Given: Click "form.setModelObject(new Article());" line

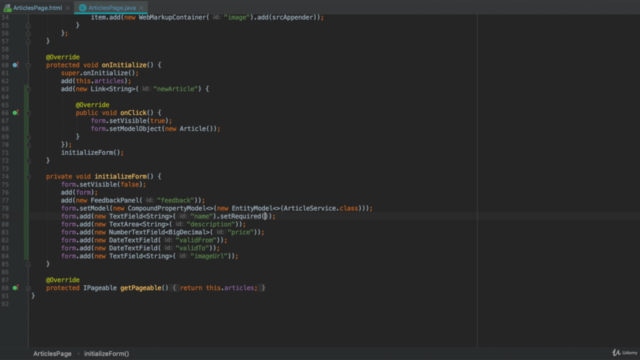Looking at the screenshot, I should 155,129.
